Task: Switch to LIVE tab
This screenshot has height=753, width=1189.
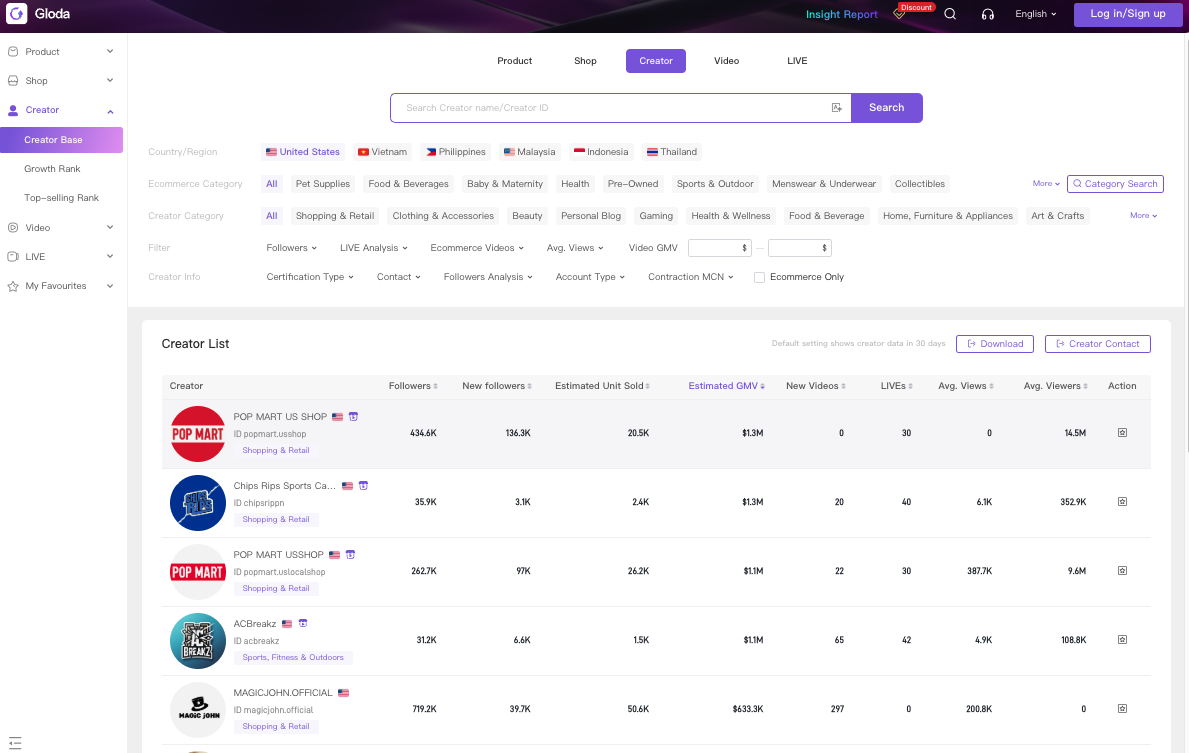Action: click(x=797, y=61)
